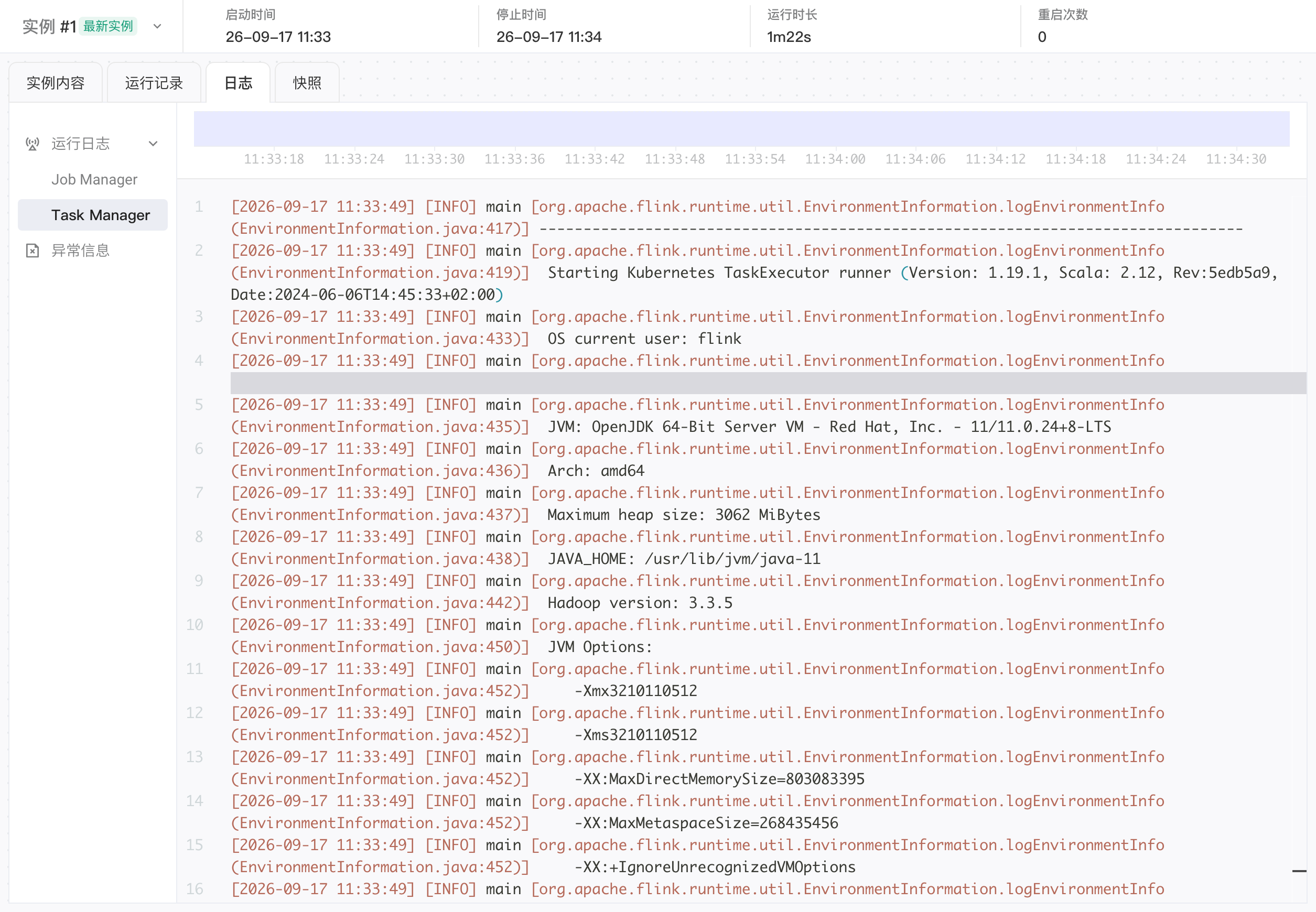Switch to the 实例内容 tab
The width and height of the screenshot is (1316, 912).
56,83
